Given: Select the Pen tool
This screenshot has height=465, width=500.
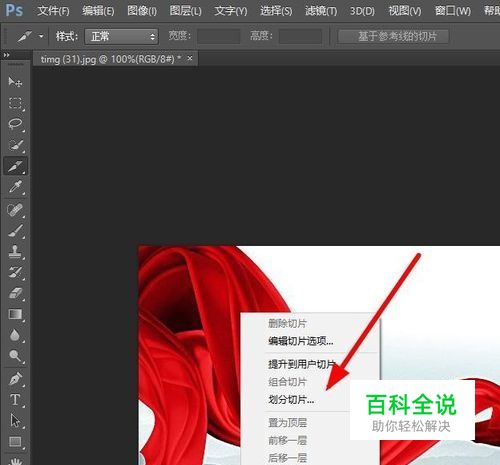Looking at the screenshot, I should pos(15,379).
